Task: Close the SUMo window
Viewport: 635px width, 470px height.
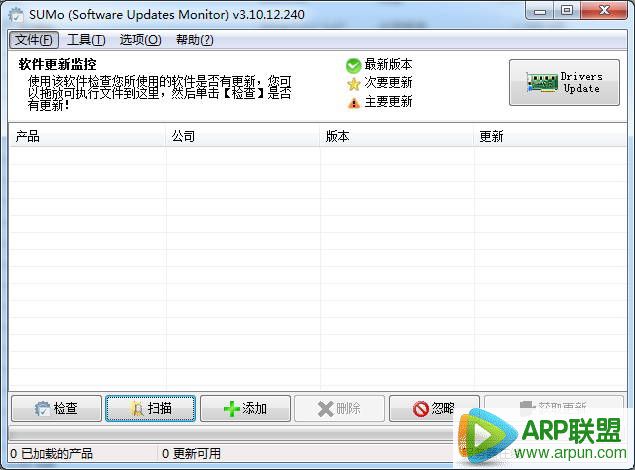Action: [x=604, y=11]
